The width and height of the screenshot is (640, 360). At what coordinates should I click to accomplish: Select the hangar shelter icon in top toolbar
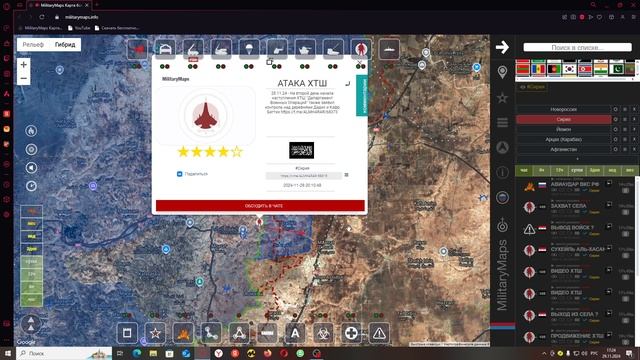165,49
